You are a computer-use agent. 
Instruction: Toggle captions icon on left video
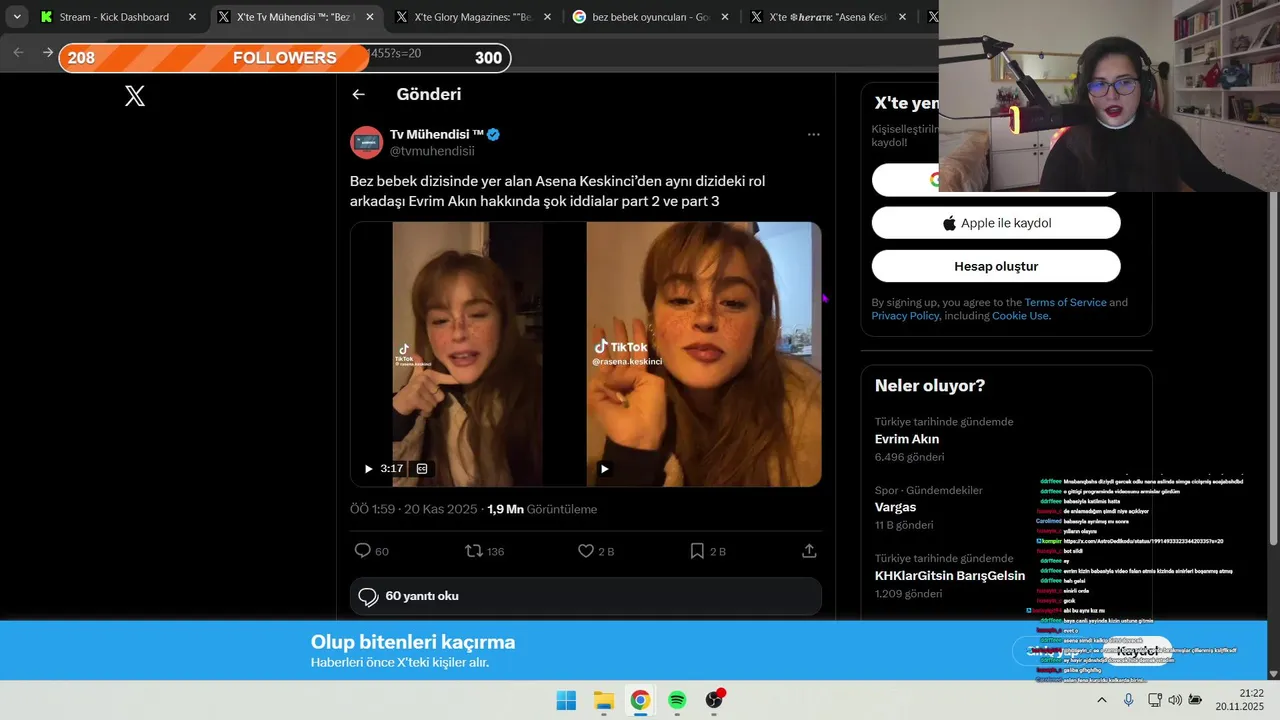(422, 468)
